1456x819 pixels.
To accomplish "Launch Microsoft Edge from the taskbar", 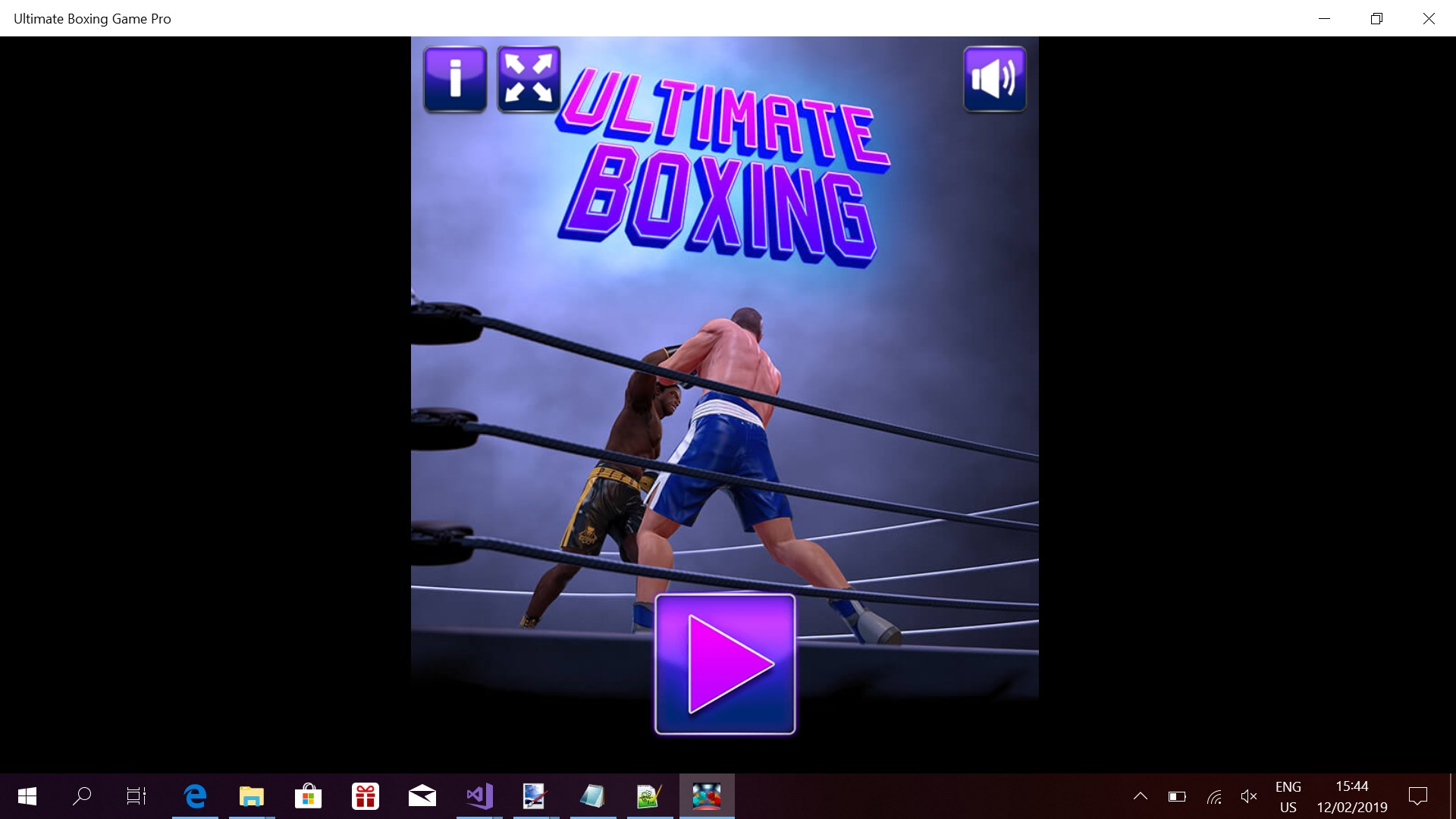I will [x=195, y=796].
